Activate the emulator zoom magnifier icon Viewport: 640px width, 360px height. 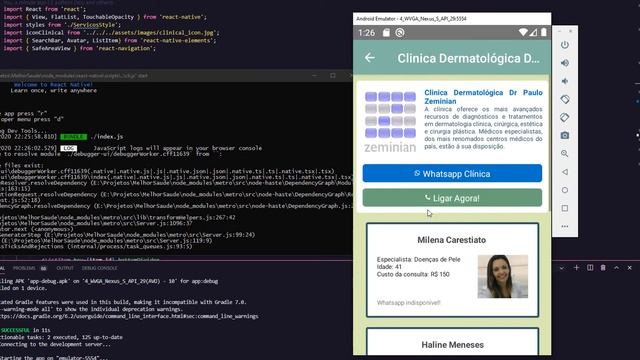coord(565,154)
